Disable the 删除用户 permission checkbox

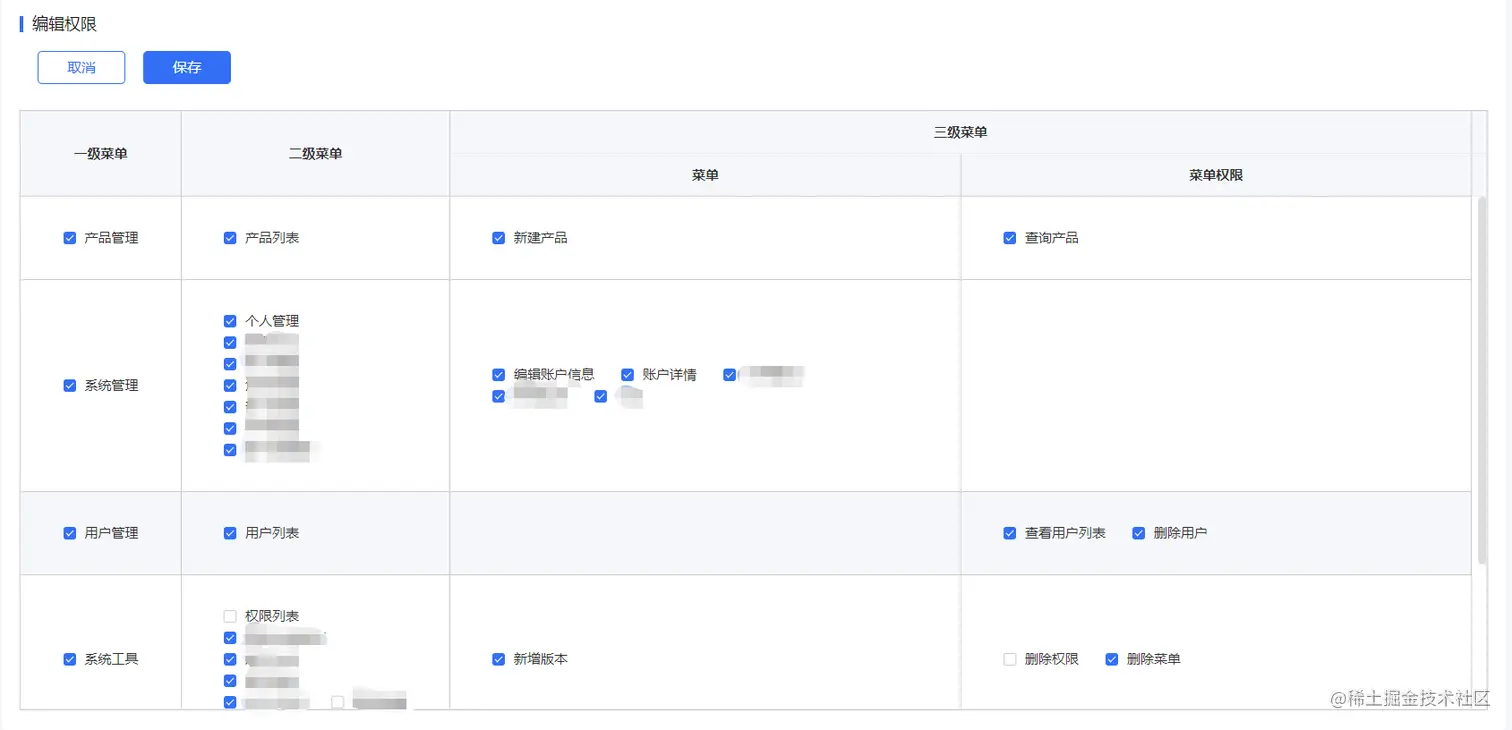coord(1138,533)
